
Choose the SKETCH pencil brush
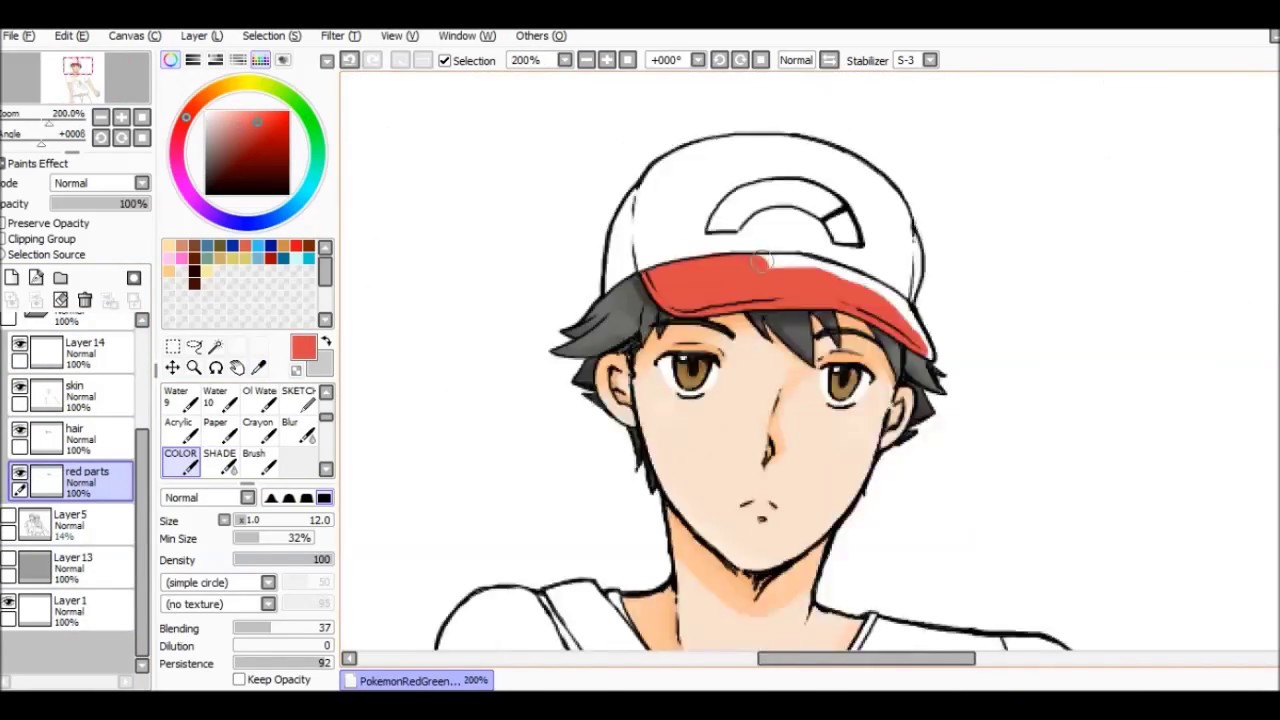[x=299, y=399]
